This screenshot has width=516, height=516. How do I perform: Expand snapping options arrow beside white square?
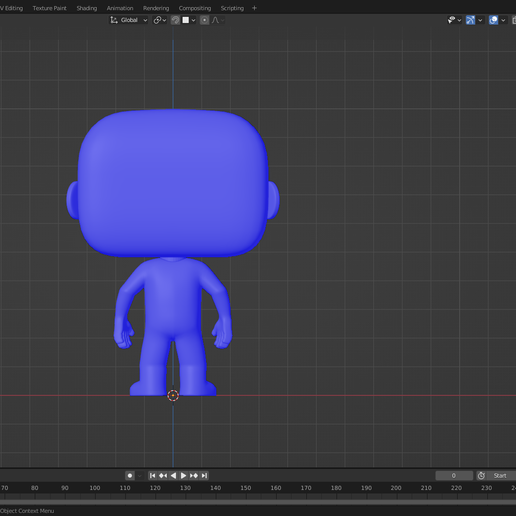(193, 20)
